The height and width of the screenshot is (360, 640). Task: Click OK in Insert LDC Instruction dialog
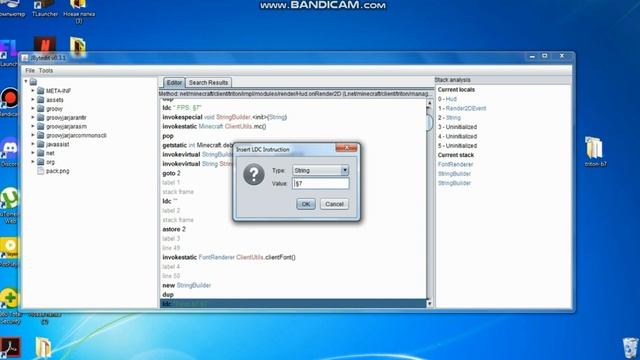306,204
